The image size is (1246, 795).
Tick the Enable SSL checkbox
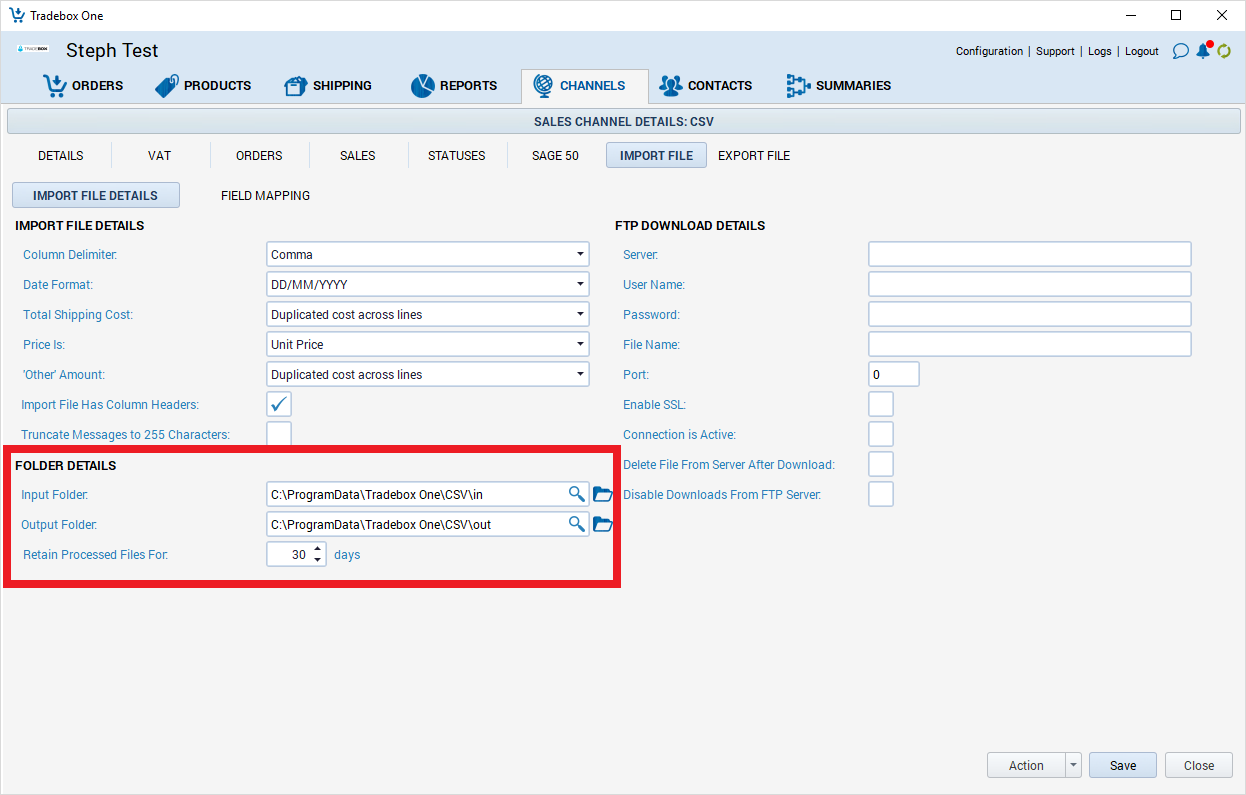pyautogui.click(x=881, y=404)
